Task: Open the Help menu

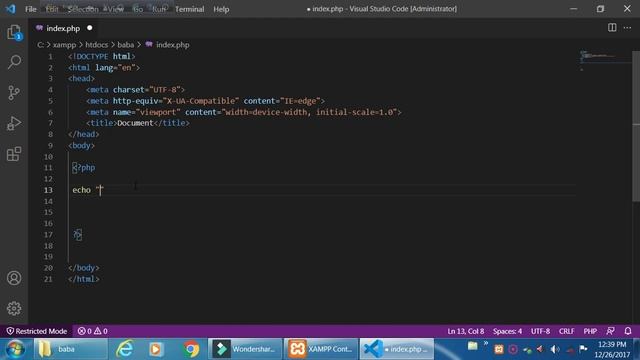Action: click(x=221, y=9)
